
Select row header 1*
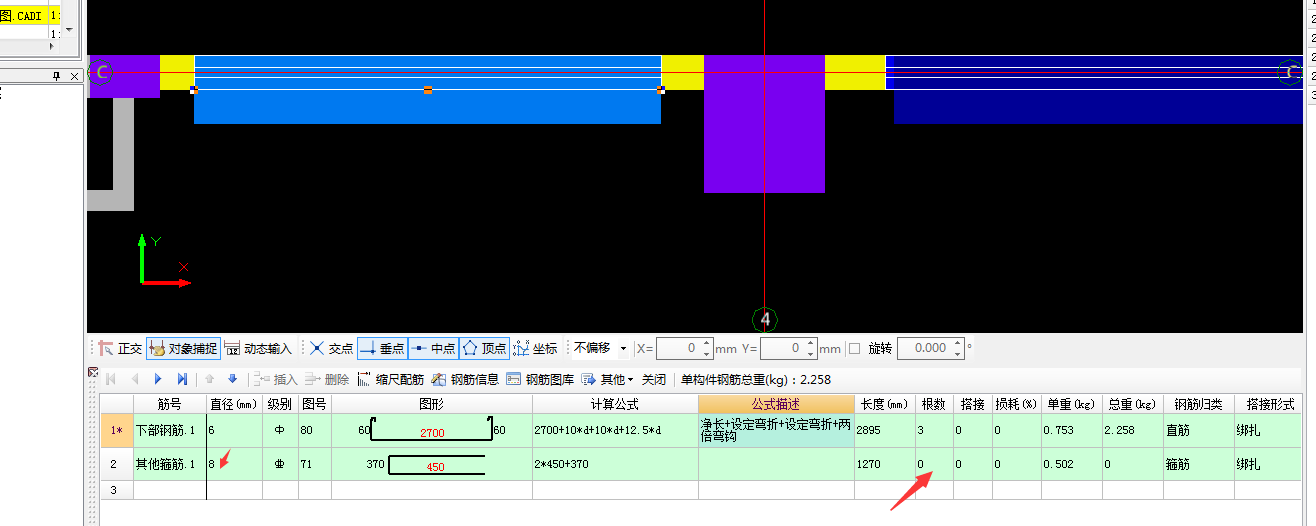[x=117, y=431]
